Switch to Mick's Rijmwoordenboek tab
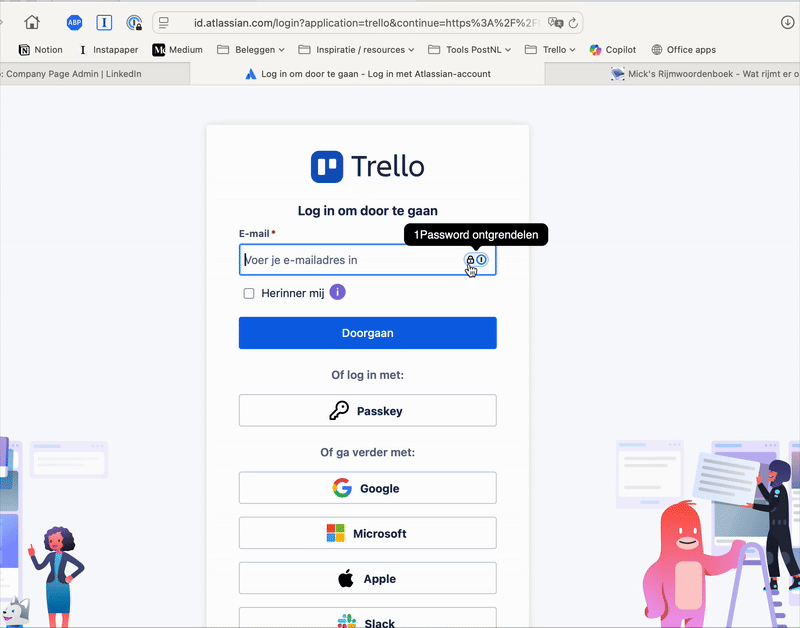This screenshot has width=800, height=628. pyautogui.click(x=698, y=74)
